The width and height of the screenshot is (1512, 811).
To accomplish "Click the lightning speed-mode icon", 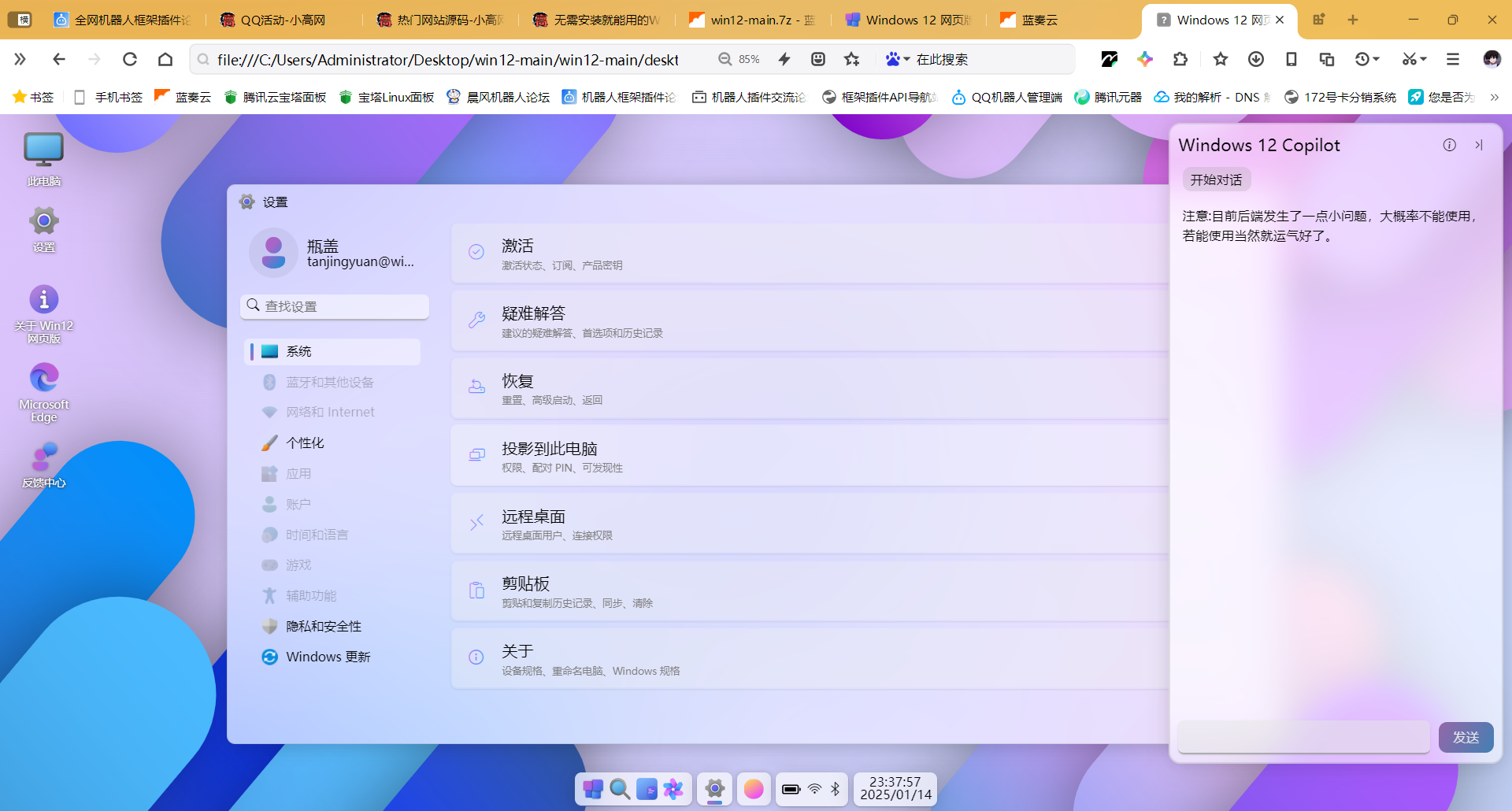I will point(784,59).
